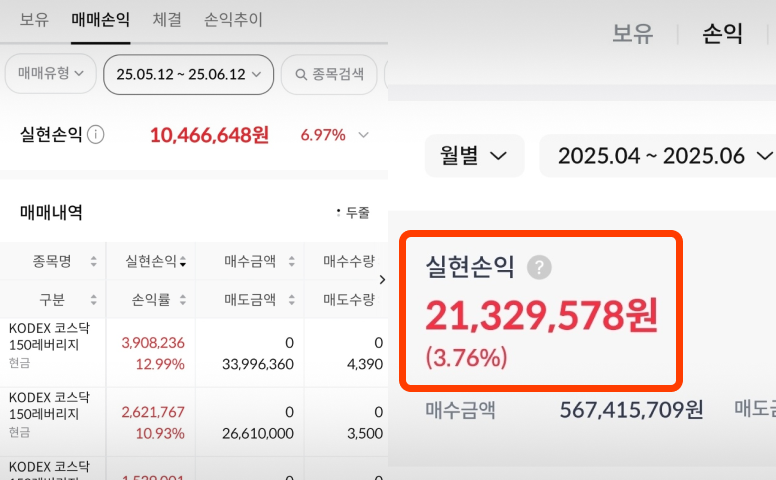This screenshot has width=776, height=480.
Task: Sort by 구분 column arrows
Action: click(94, 299)
